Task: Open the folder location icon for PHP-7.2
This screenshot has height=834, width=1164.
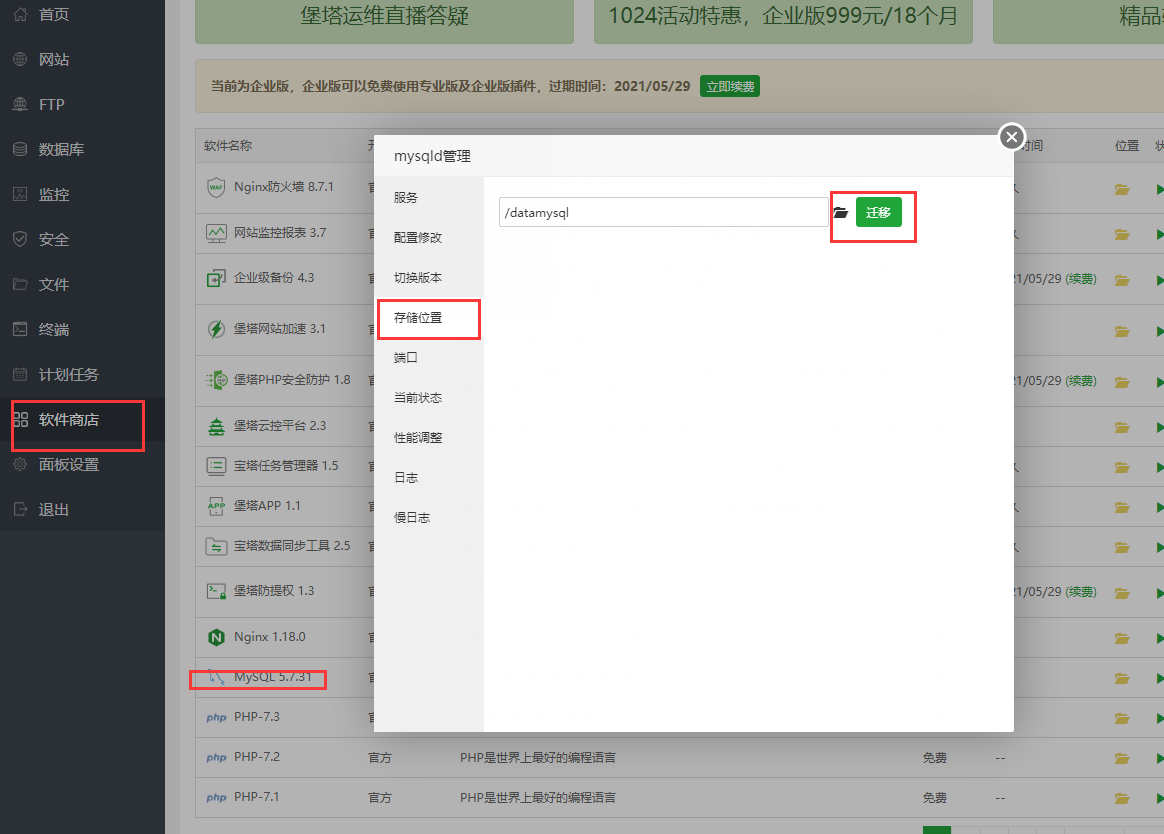Action: pyautogui.click(x=1122, y=758)
